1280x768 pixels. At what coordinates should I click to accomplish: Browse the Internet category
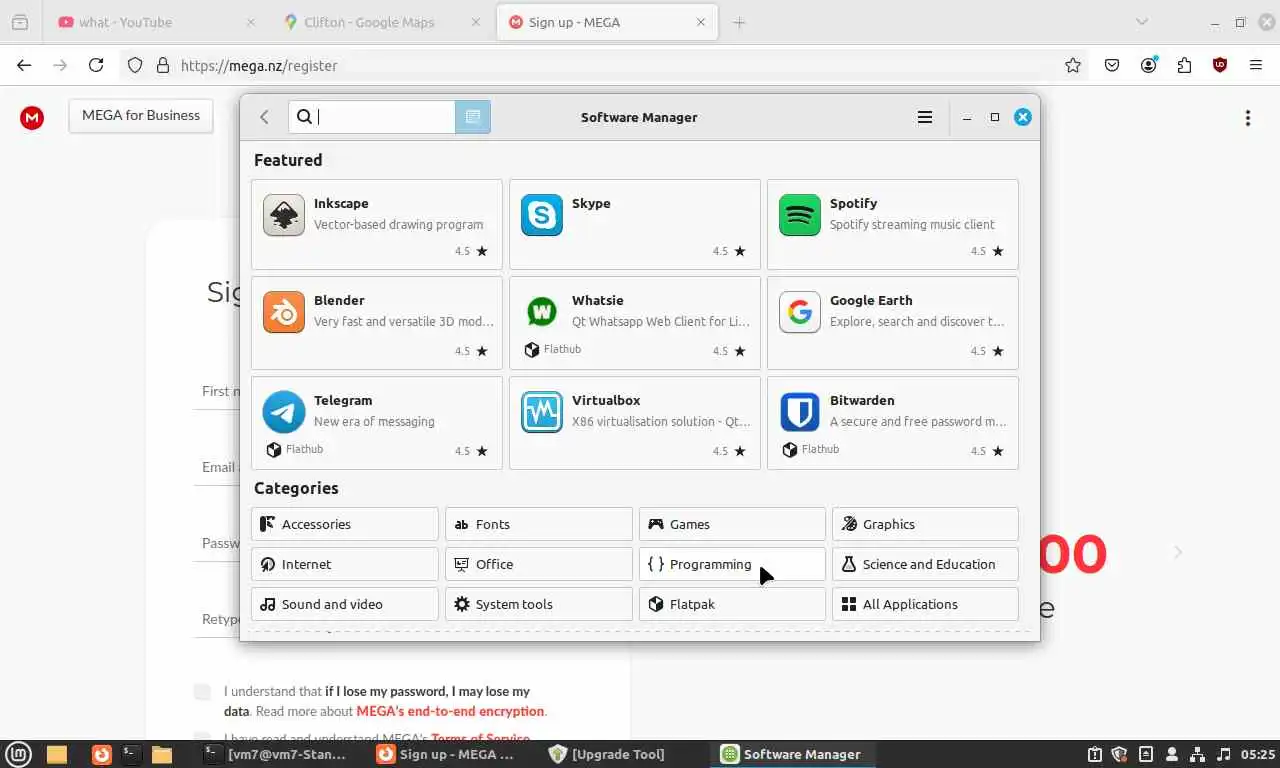(x=345, y=564)
